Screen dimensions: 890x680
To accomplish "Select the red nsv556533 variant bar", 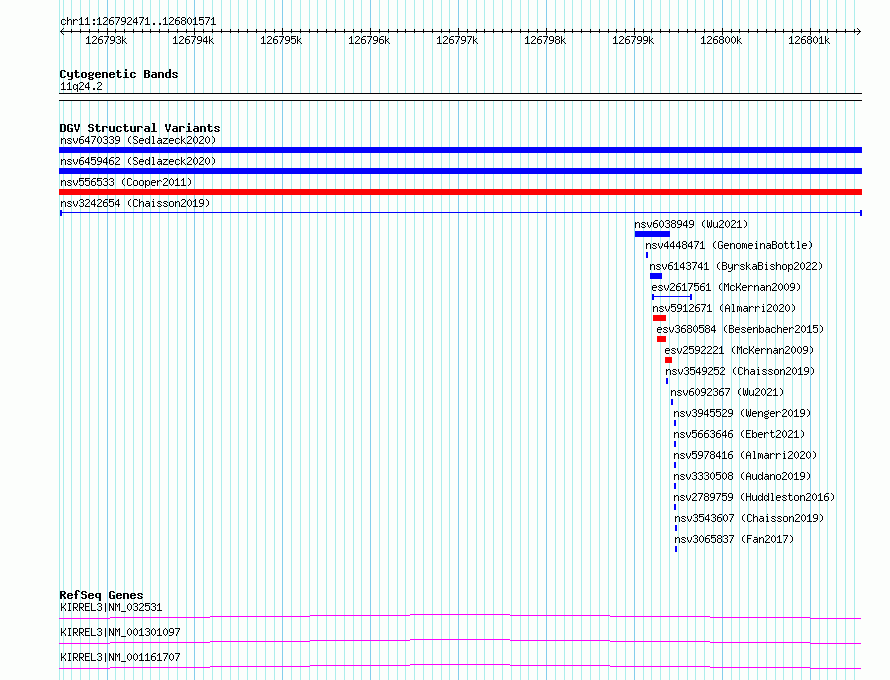I will (x=460, y=192).
